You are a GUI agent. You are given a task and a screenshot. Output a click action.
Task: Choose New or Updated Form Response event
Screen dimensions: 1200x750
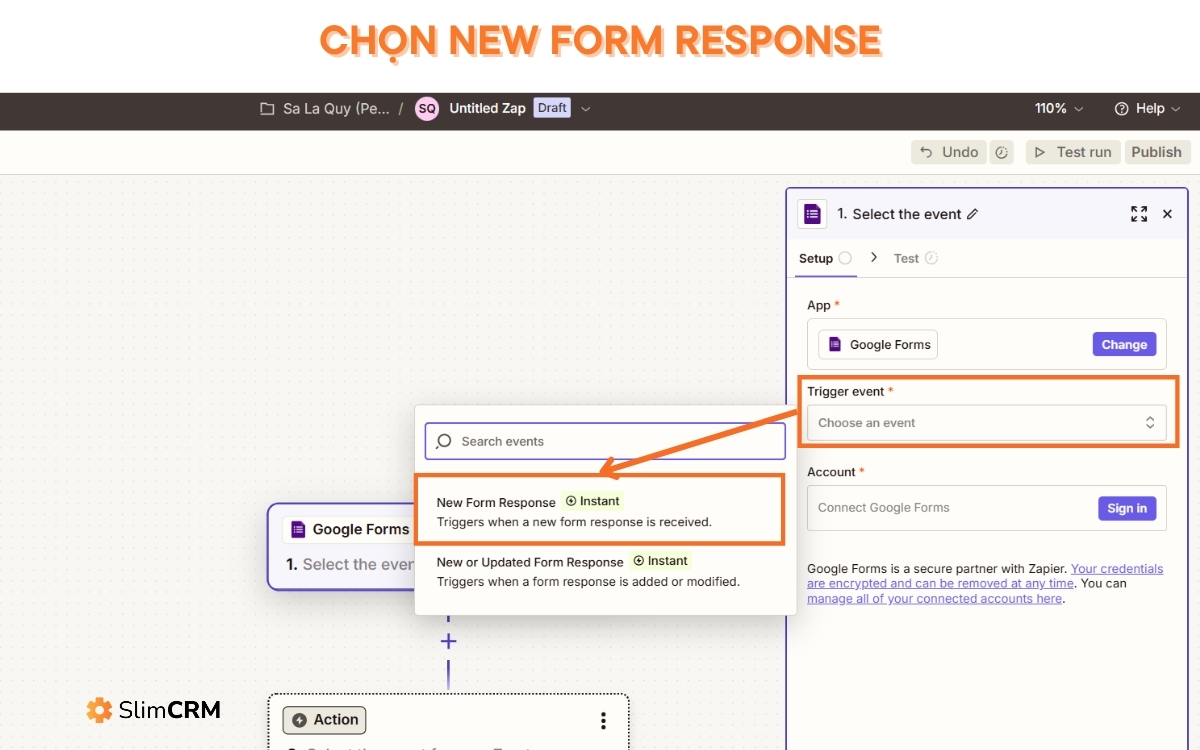click(598, 571)
